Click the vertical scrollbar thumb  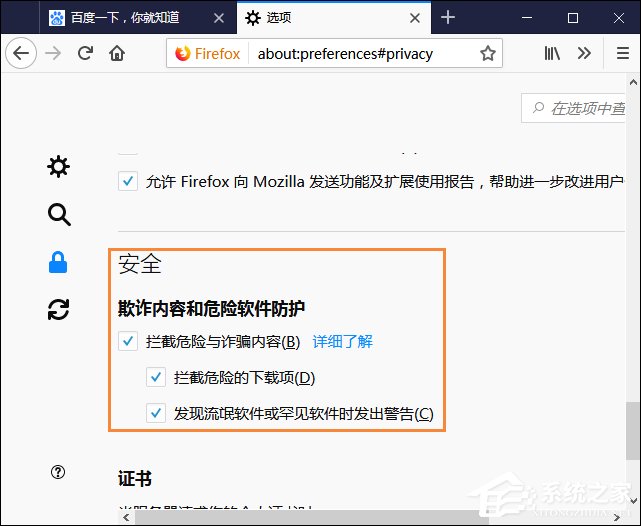633,431
